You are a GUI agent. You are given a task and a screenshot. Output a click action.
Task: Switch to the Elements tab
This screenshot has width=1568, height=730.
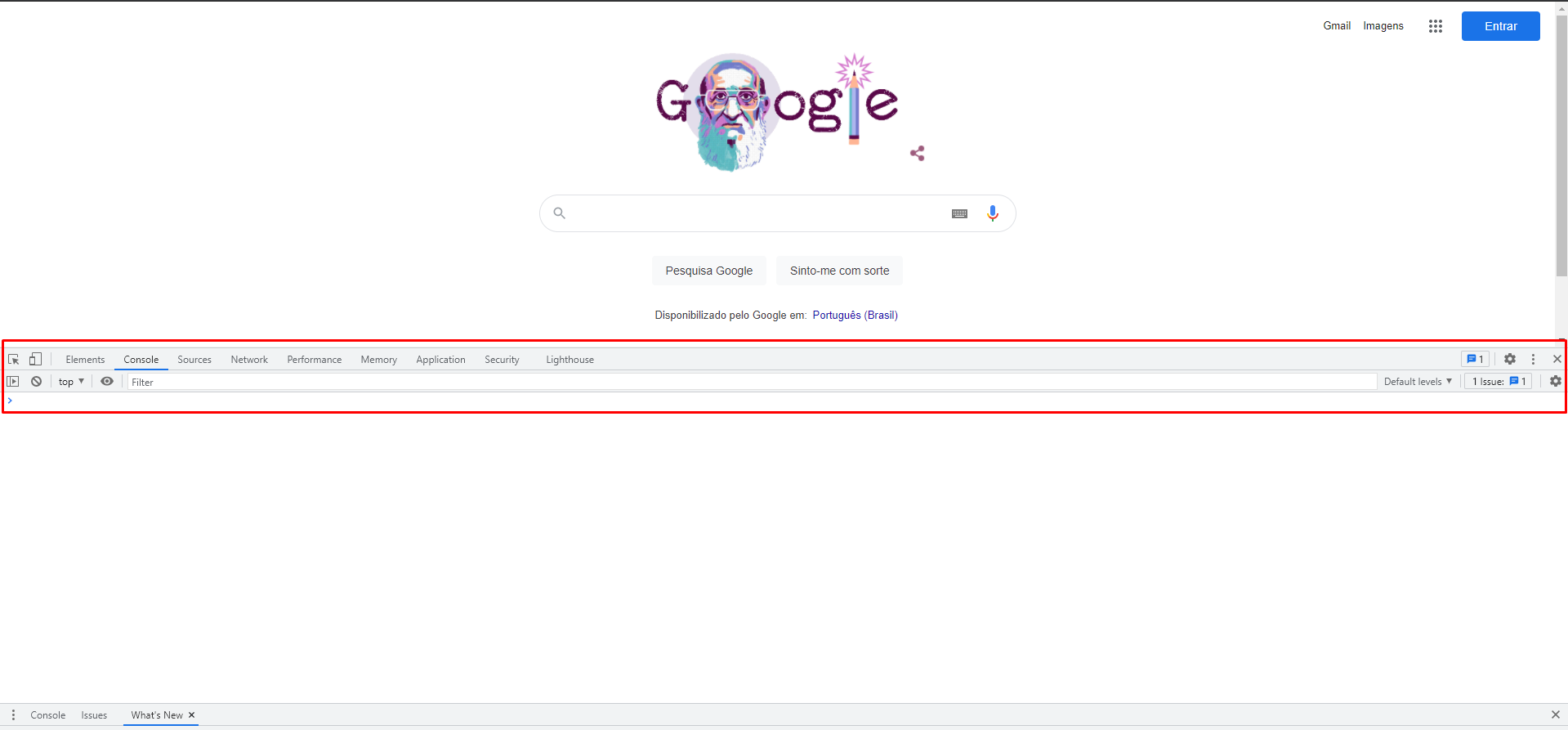point(85,359)
